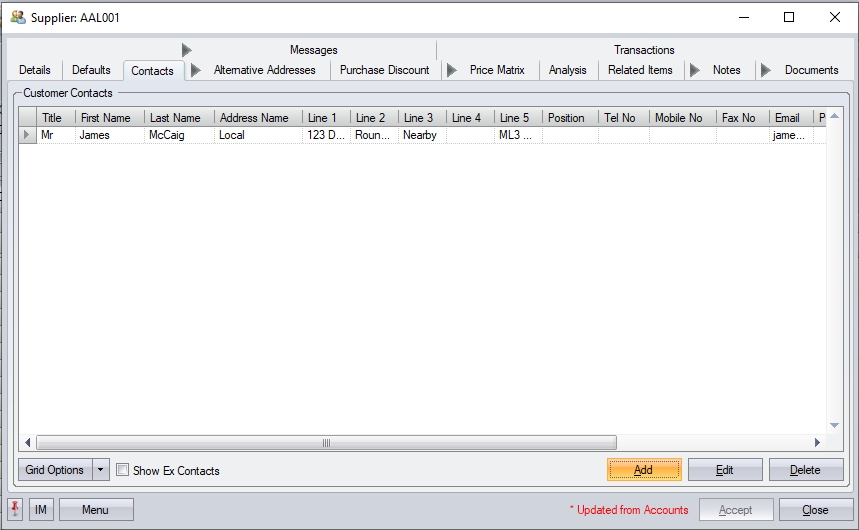Click the Line 1 column header
The width and height of the screenshot is (859, 530).
326,117
